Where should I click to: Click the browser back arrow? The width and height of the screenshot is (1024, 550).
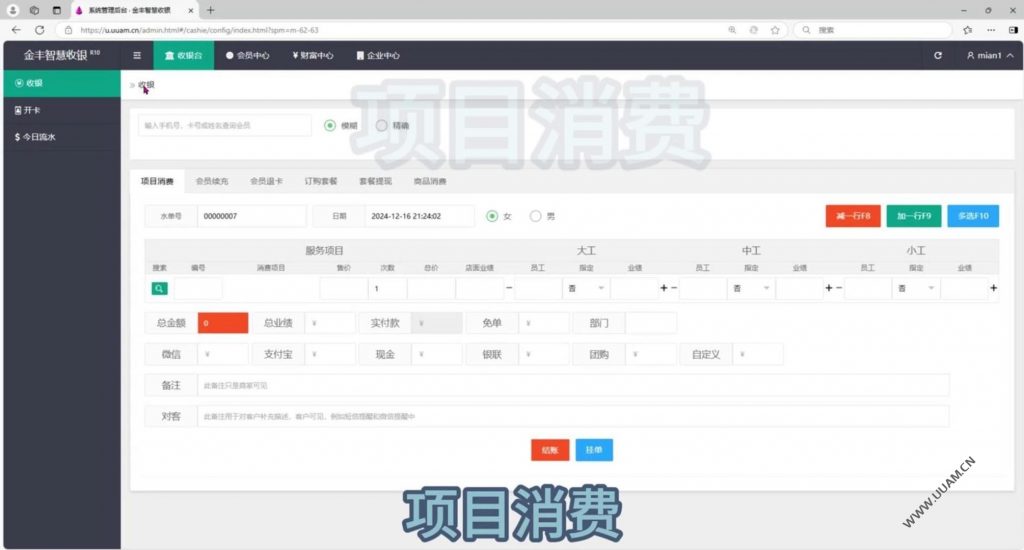tap(16, 30)
